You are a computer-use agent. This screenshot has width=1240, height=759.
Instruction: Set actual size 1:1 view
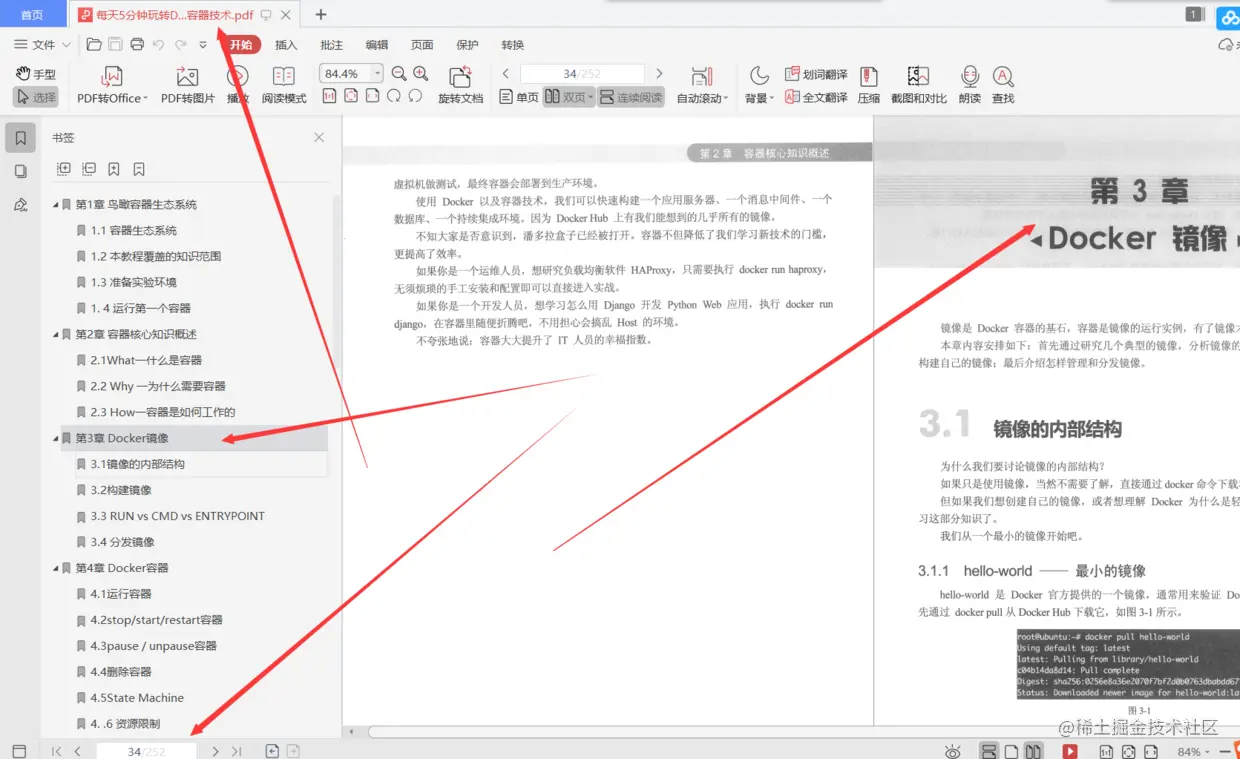329,96
